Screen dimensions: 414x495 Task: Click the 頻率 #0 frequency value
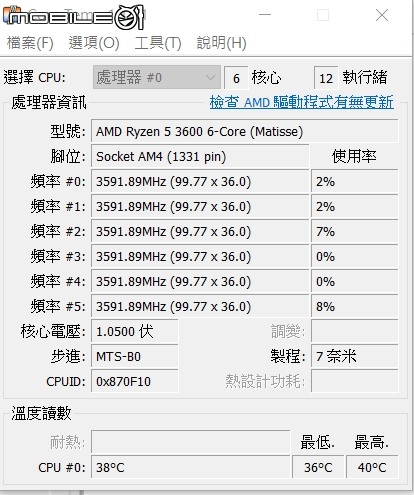pyautogui.click(x=200, y=181)
